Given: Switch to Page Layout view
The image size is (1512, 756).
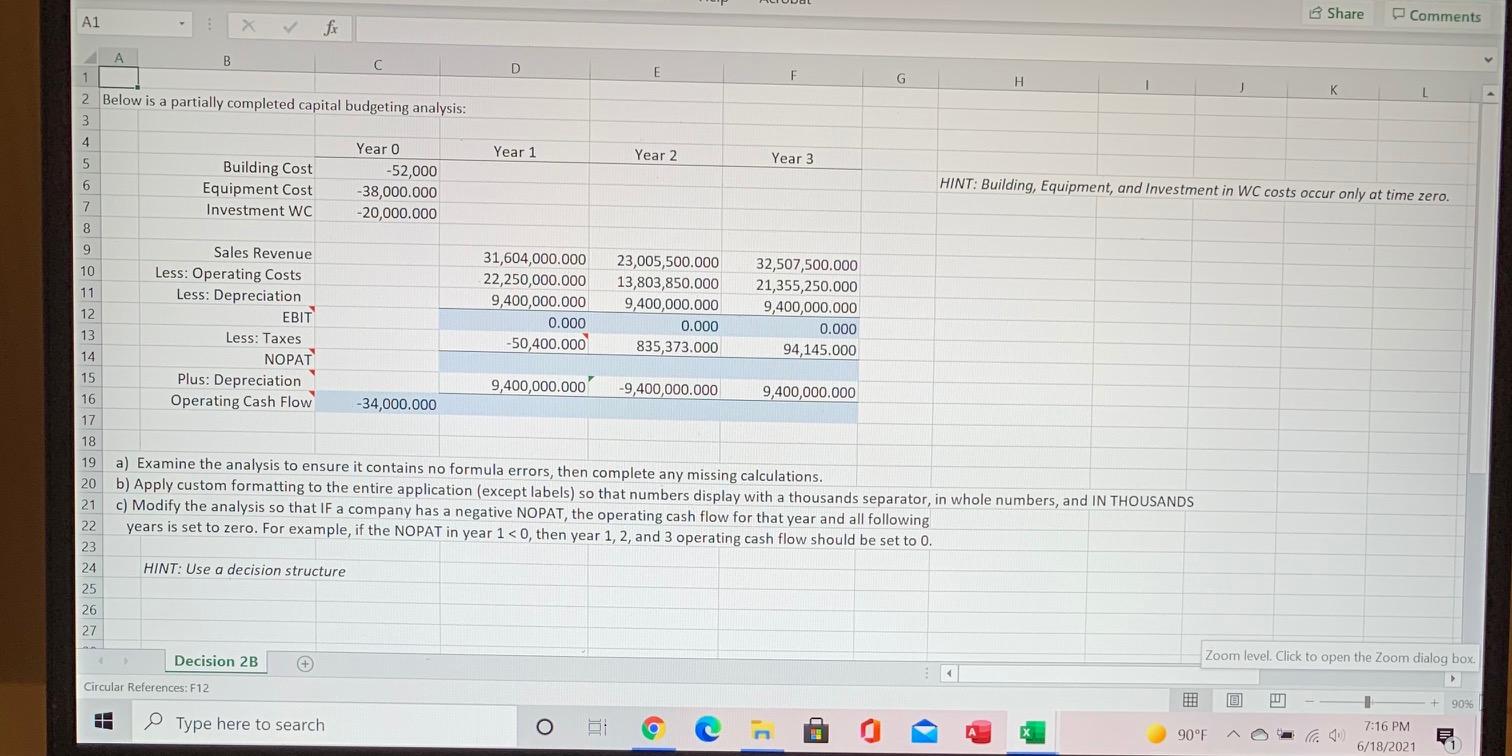Looking at the screenshot, I should coord(1234,701).
